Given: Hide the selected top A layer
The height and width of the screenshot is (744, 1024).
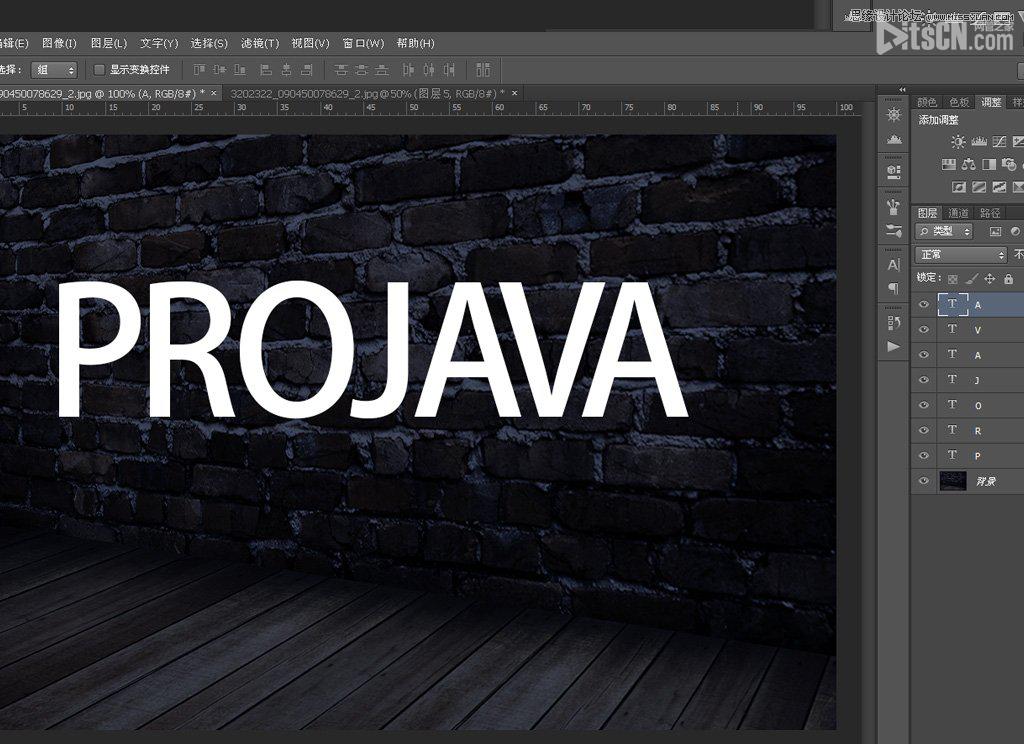Looking at the screenshot, I should 923,304.
